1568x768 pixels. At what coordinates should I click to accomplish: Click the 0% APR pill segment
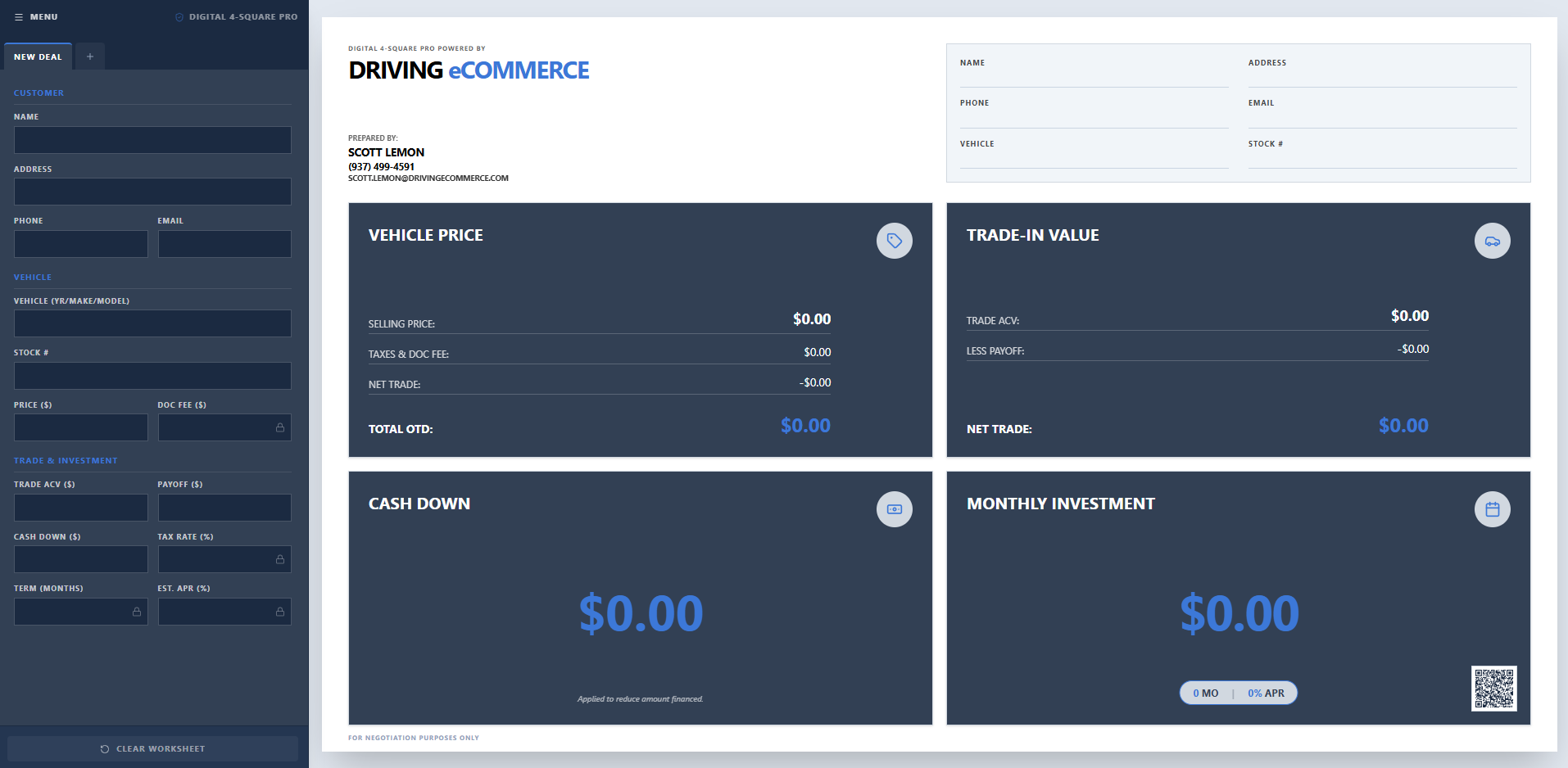click(x=1266, y=693)
